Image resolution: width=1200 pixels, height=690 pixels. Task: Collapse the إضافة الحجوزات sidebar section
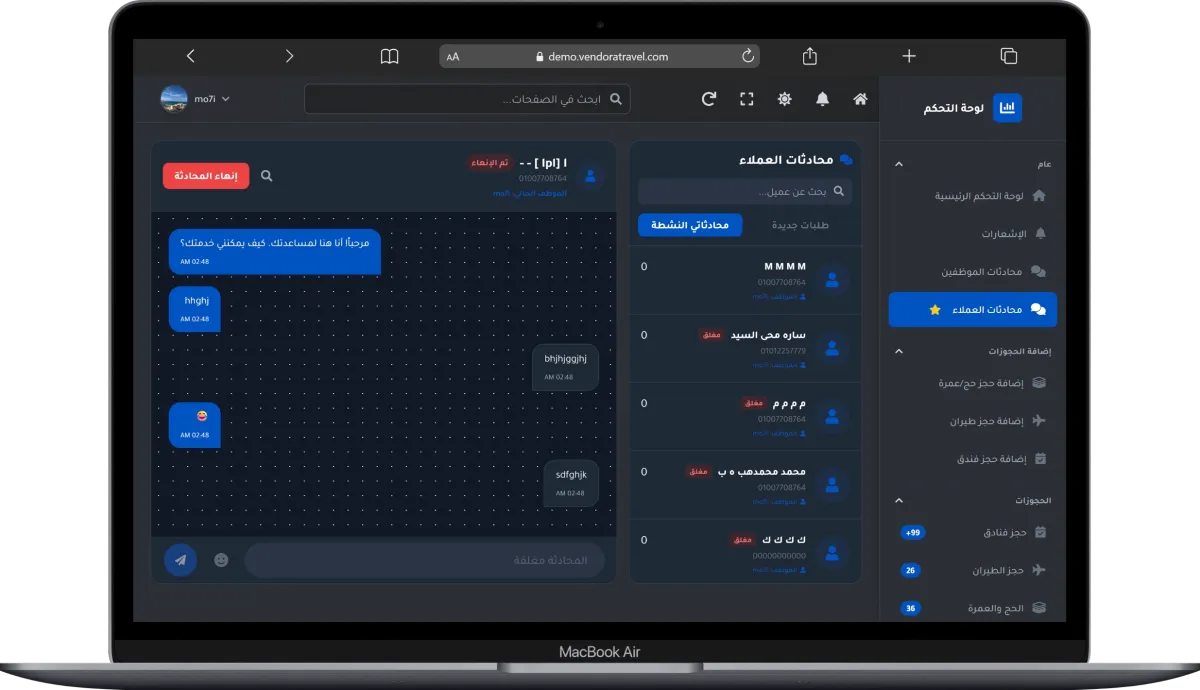(898, 351)
